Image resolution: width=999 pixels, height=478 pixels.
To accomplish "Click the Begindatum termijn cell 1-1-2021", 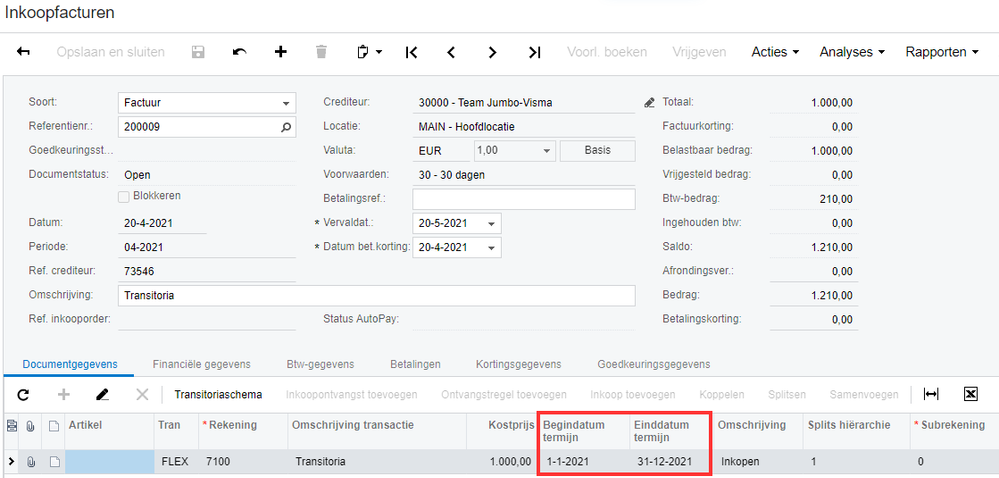I will click(x=584, y=461).
